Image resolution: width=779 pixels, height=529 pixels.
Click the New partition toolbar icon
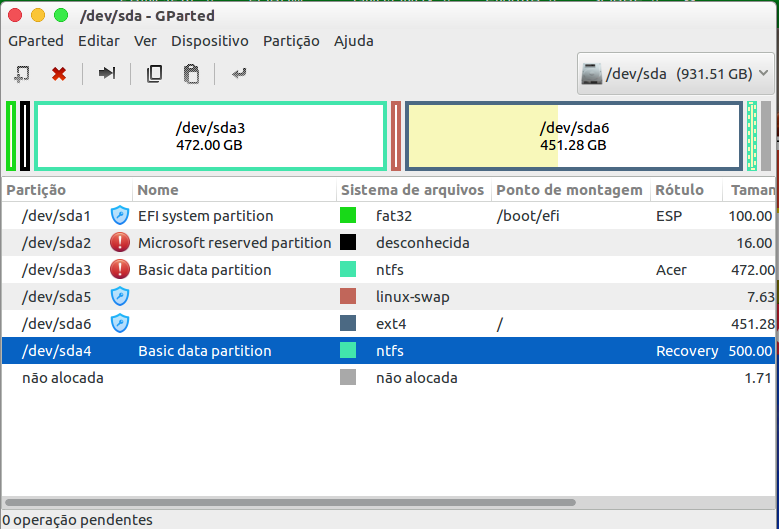(21, 73)
